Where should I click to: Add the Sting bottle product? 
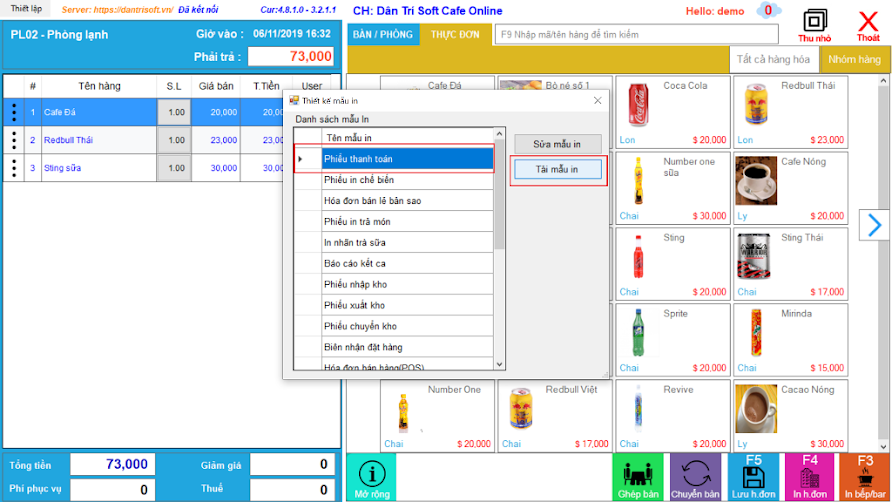click(672, 264)
